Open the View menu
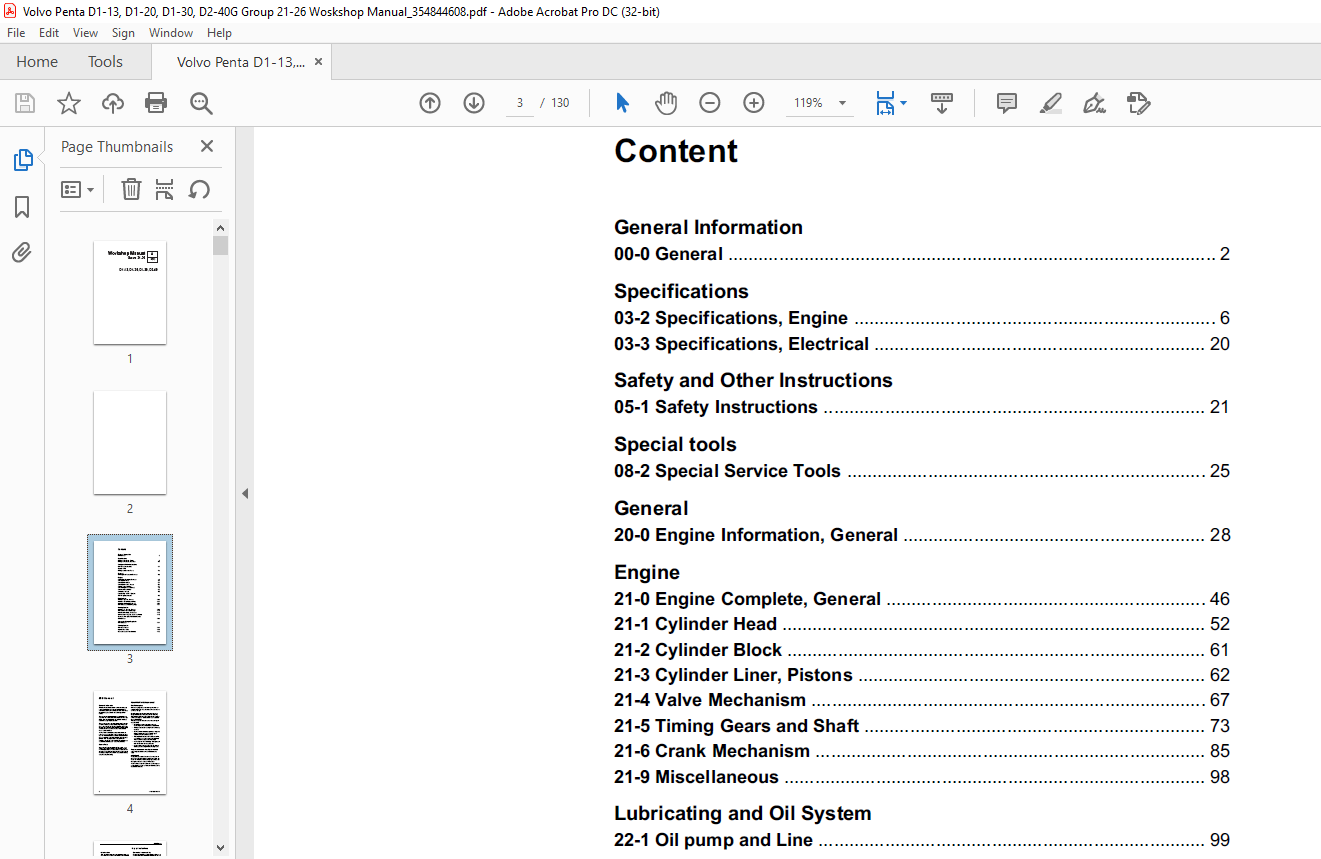1321x859 pixels. [x=86, y=33]
